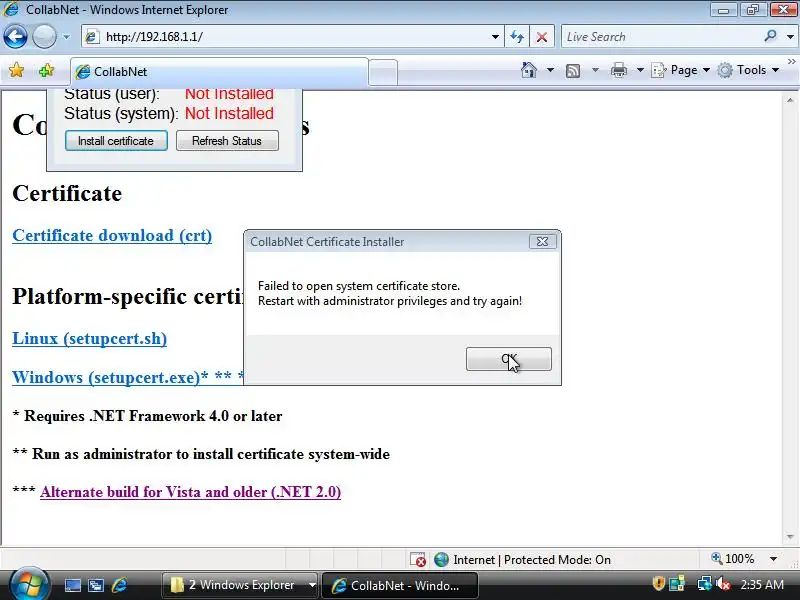The width and height of the screenshot is (800, 600).
Task: Open a new blank tab
Action: (383, 72)
